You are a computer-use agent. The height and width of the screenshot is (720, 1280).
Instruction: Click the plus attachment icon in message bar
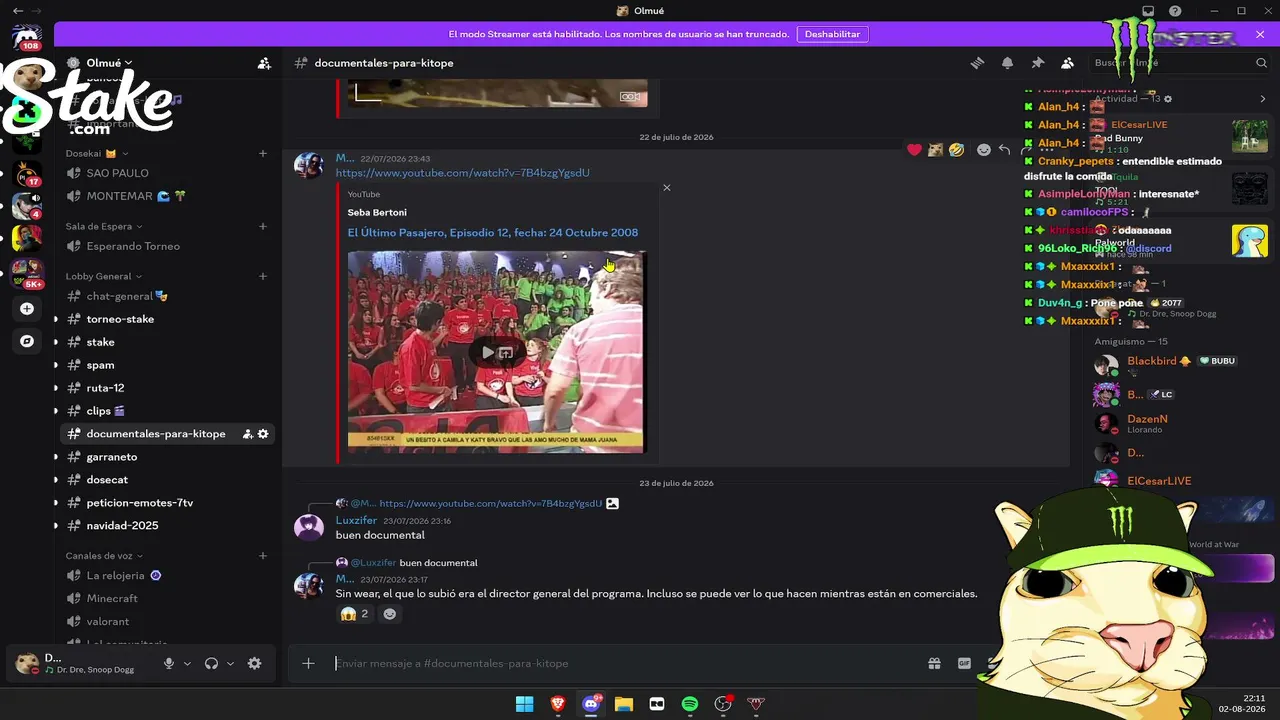pos(308,663)
